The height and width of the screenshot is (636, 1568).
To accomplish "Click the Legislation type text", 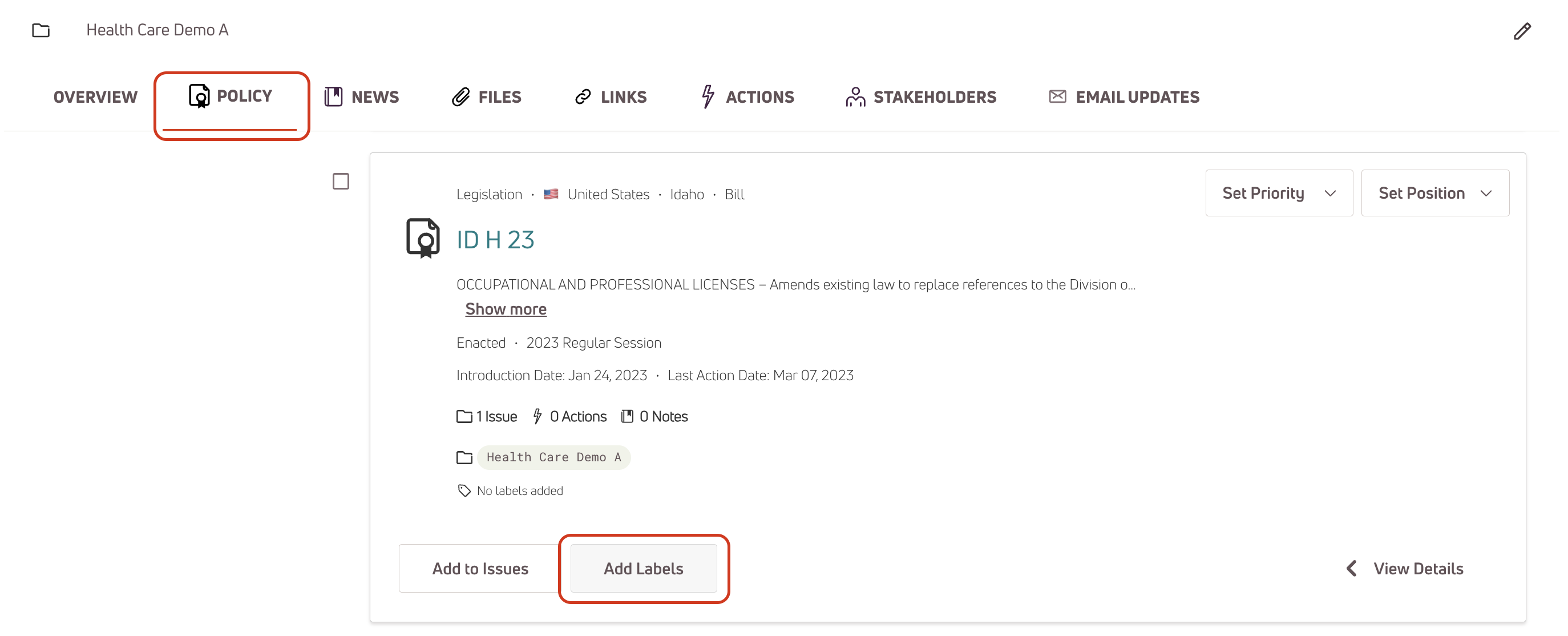I will tap(490, 194).
